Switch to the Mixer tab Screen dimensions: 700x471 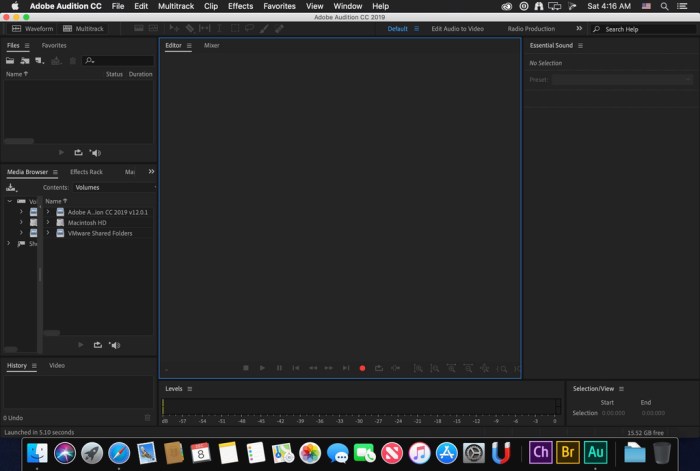[212, 46]
